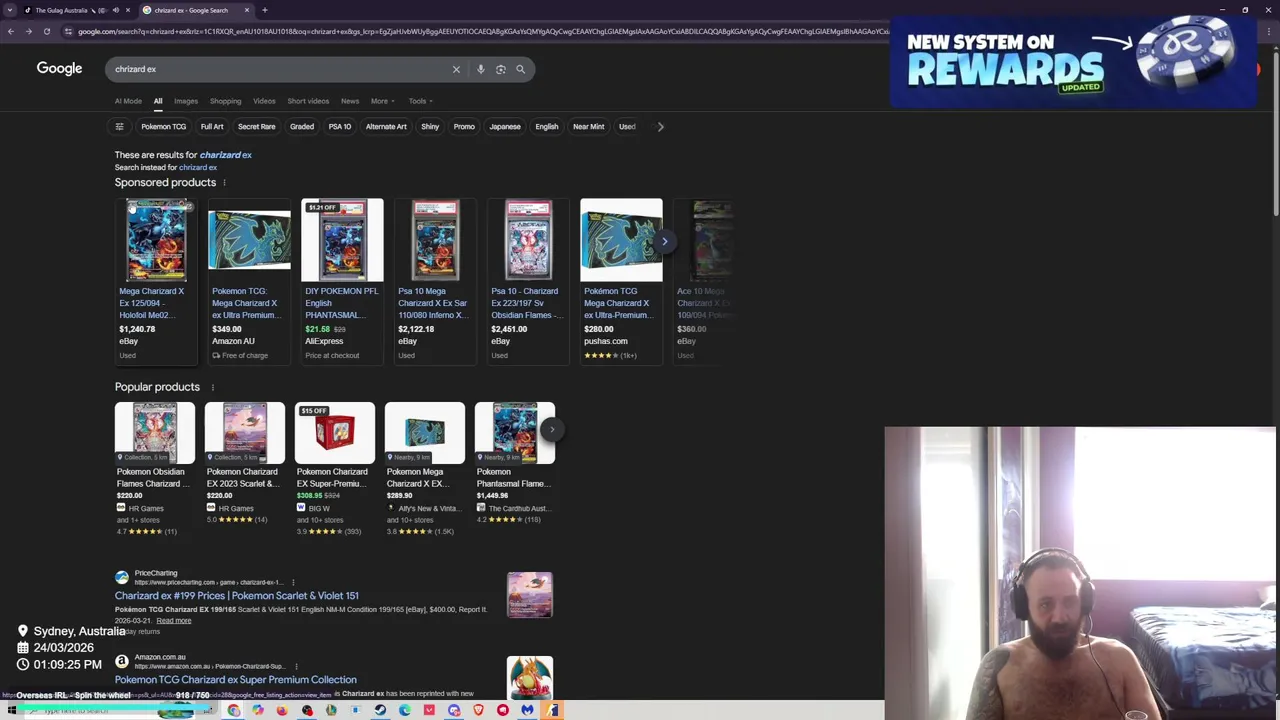The image size is (1280, 720).
Task: Open more options for Amazon.com.au result
Action: [x=296, y=666]
